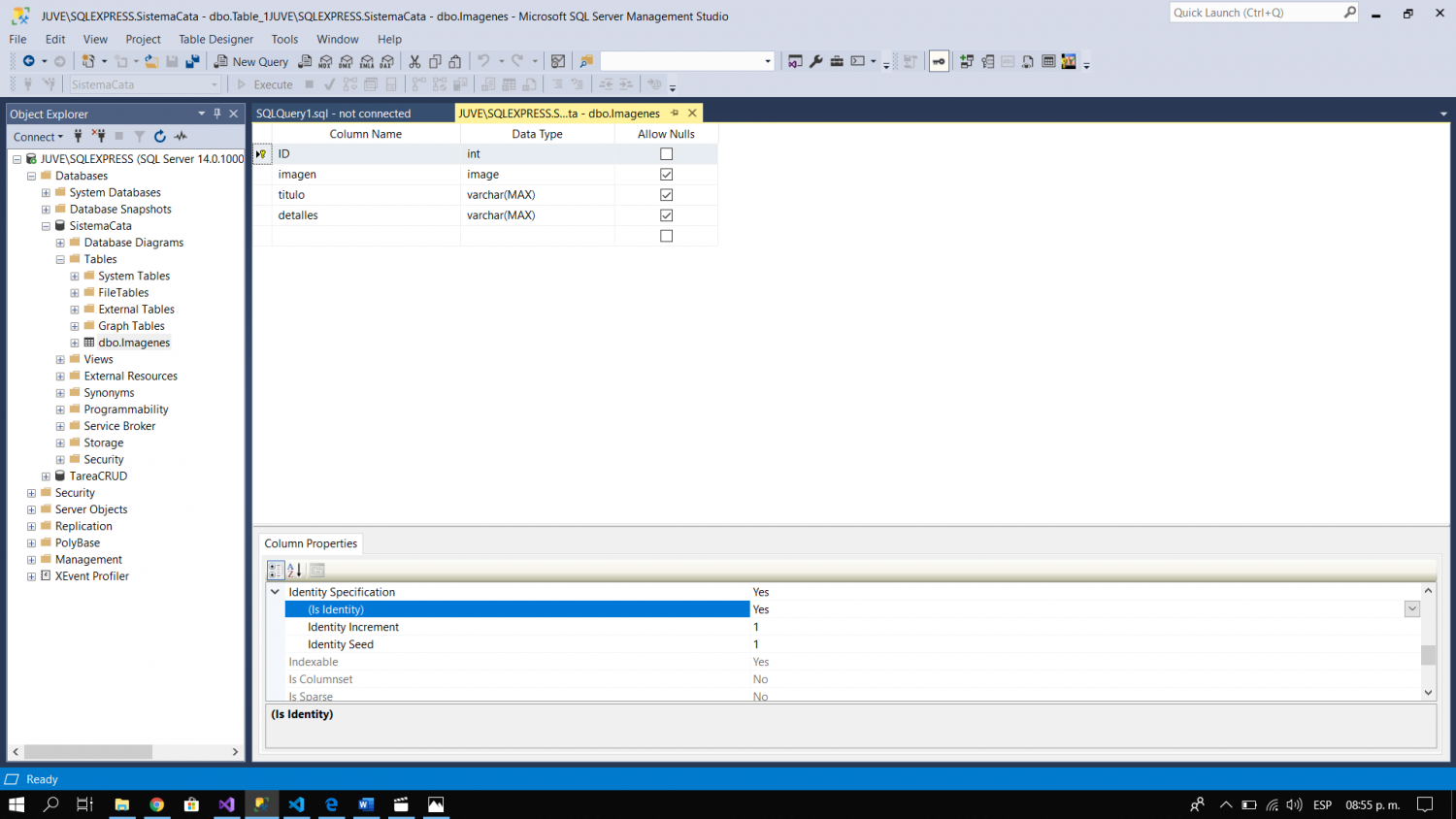This screenshot has height=819, width=1456.
Task: Open the (Is Identity) value dropdown
Action: click(x=1412, y=609)
